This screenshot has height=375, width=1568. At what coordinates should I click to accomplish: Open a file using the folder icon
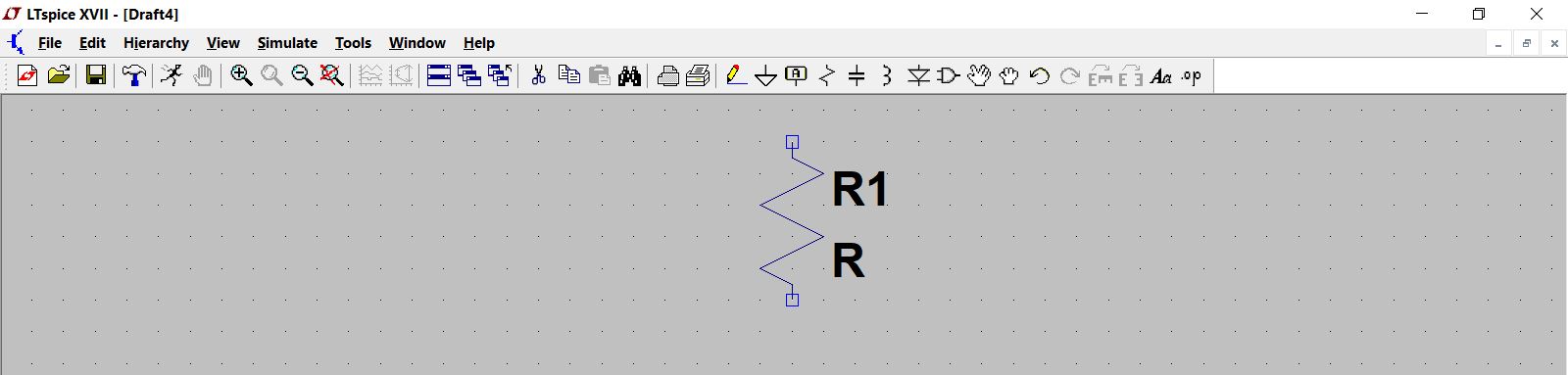click(59, 75)
